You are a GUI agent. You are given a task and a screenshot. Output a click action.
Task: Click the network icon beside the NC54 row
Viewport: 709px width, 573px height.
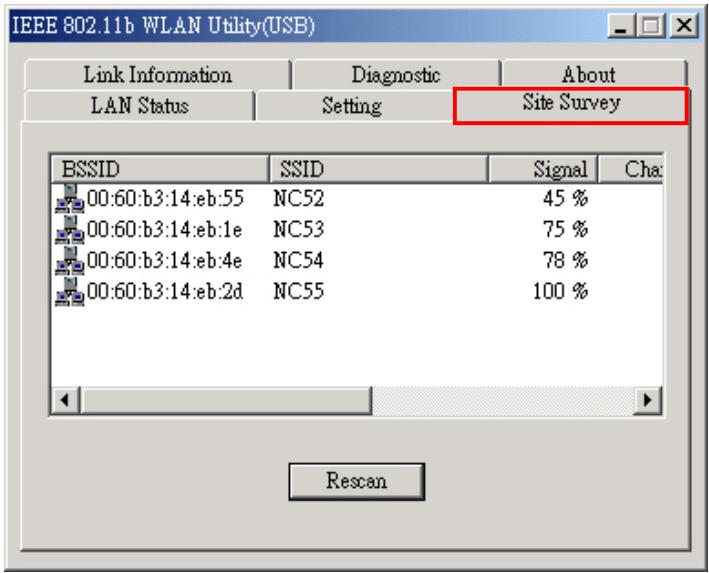click(70, 260)
